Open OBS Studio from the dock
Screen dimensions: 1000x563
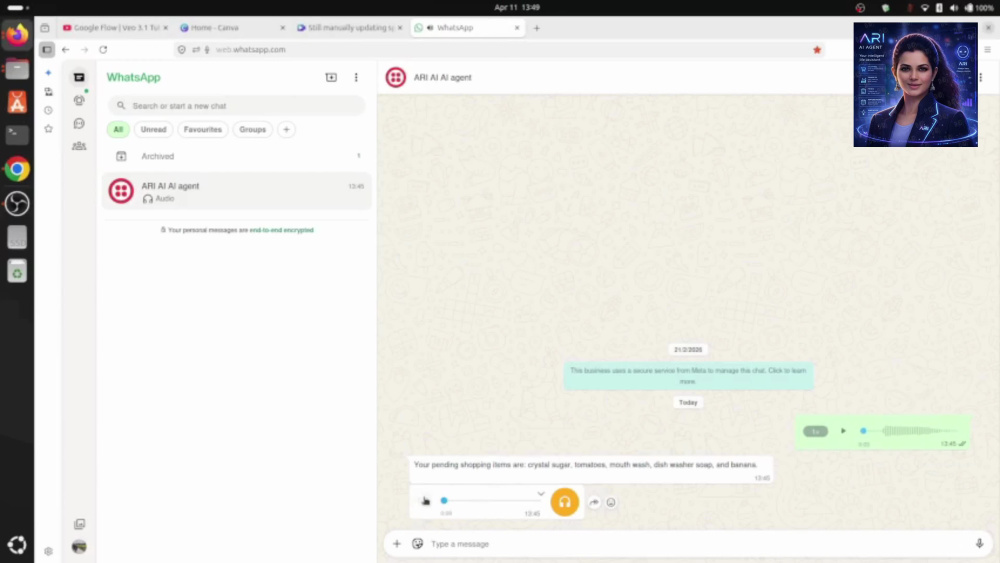click(17, 204)
